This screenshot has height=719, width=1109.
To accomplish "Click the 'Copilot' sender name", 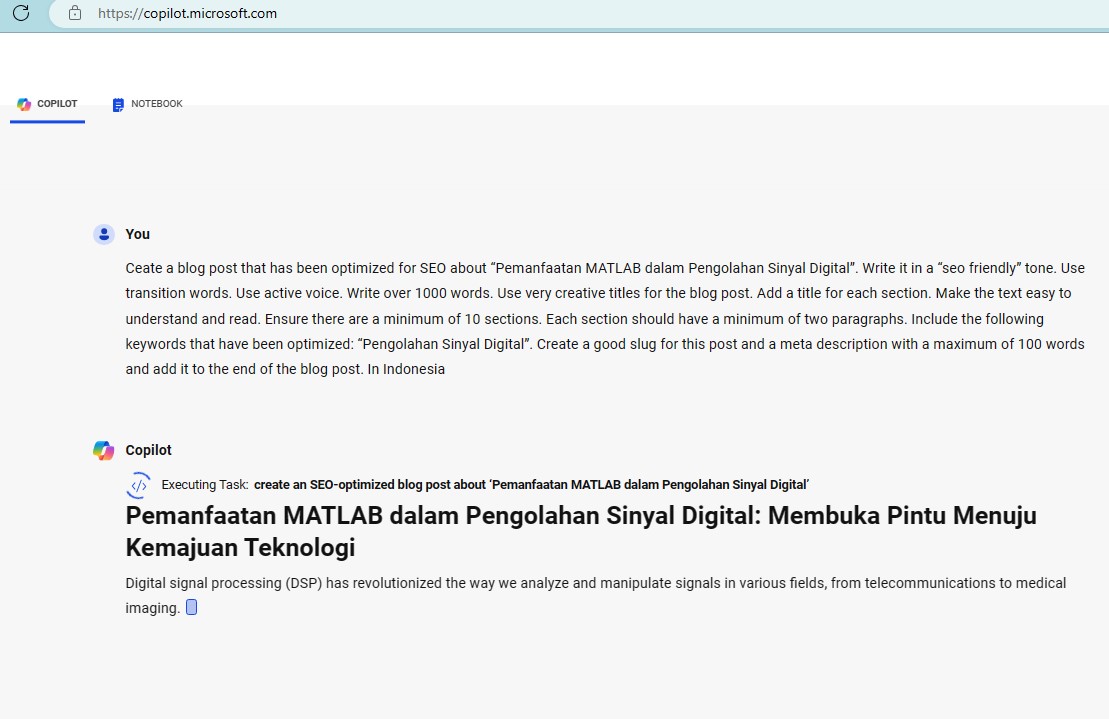I will point(149,450).
